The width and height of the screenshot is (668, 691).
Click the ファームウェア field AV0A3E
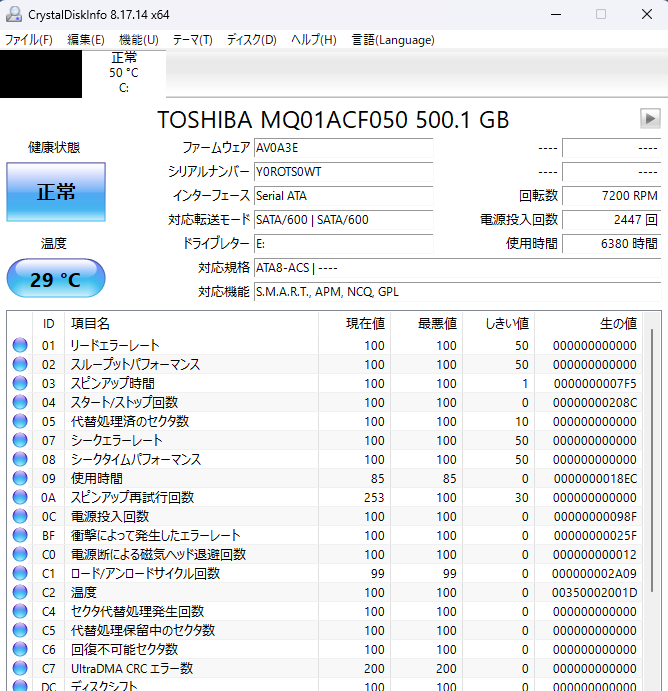pyautogui.click(x=344, y=148)
